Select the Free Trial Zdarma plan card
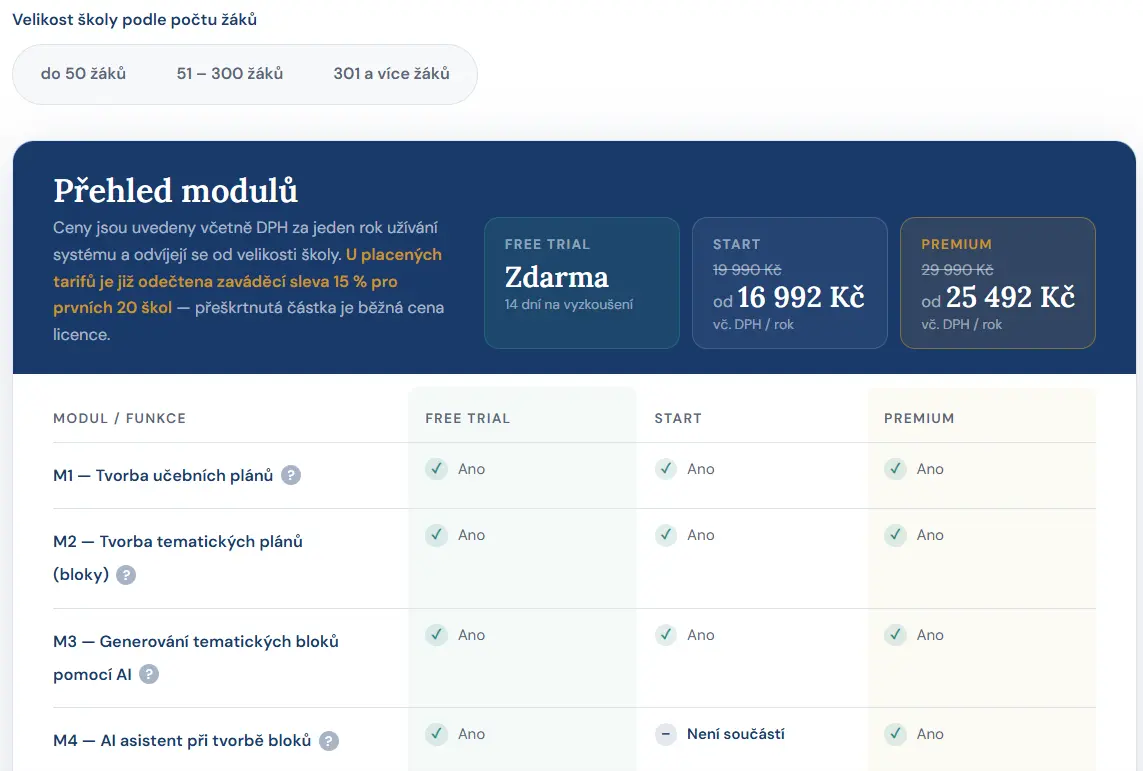 [x=582, y=283]
